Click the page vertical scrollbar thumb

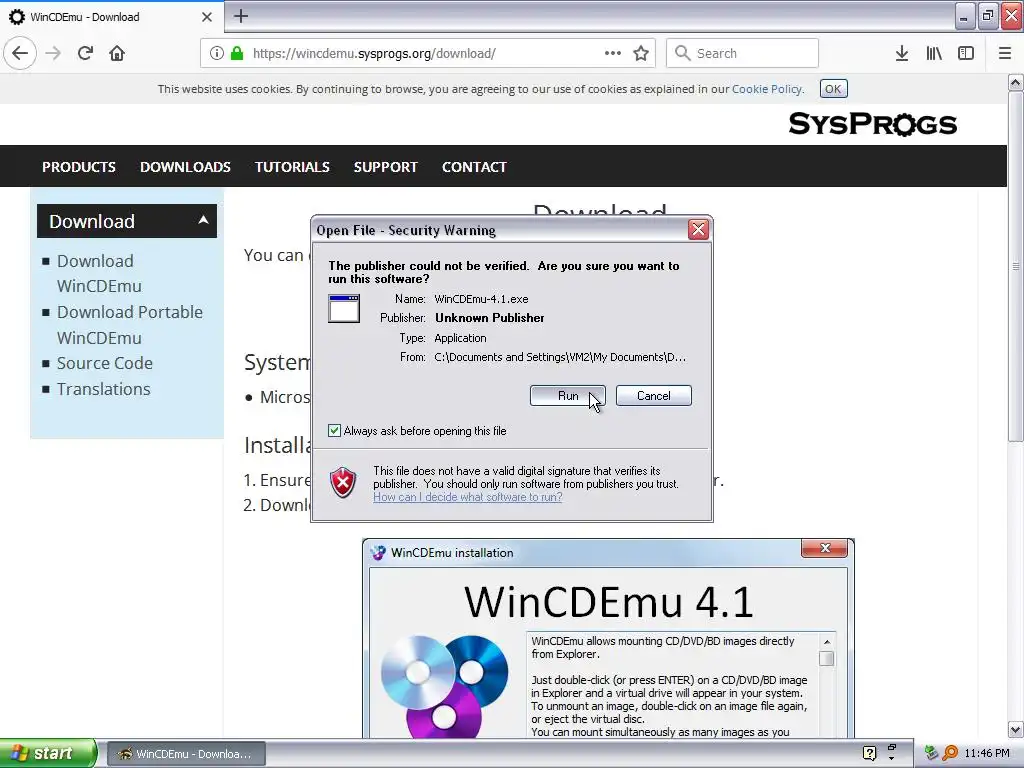point(1016,266)
